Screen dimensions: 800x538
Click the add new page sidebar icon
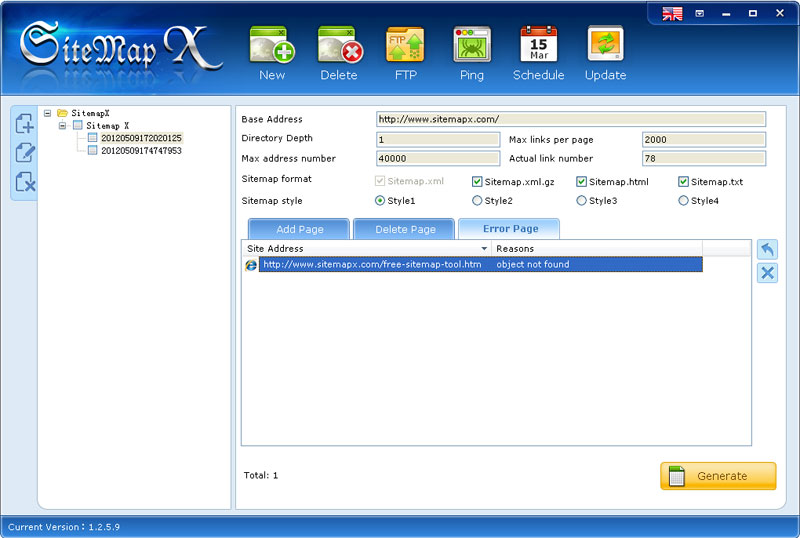pyautogui.click(x=24, y=124)
